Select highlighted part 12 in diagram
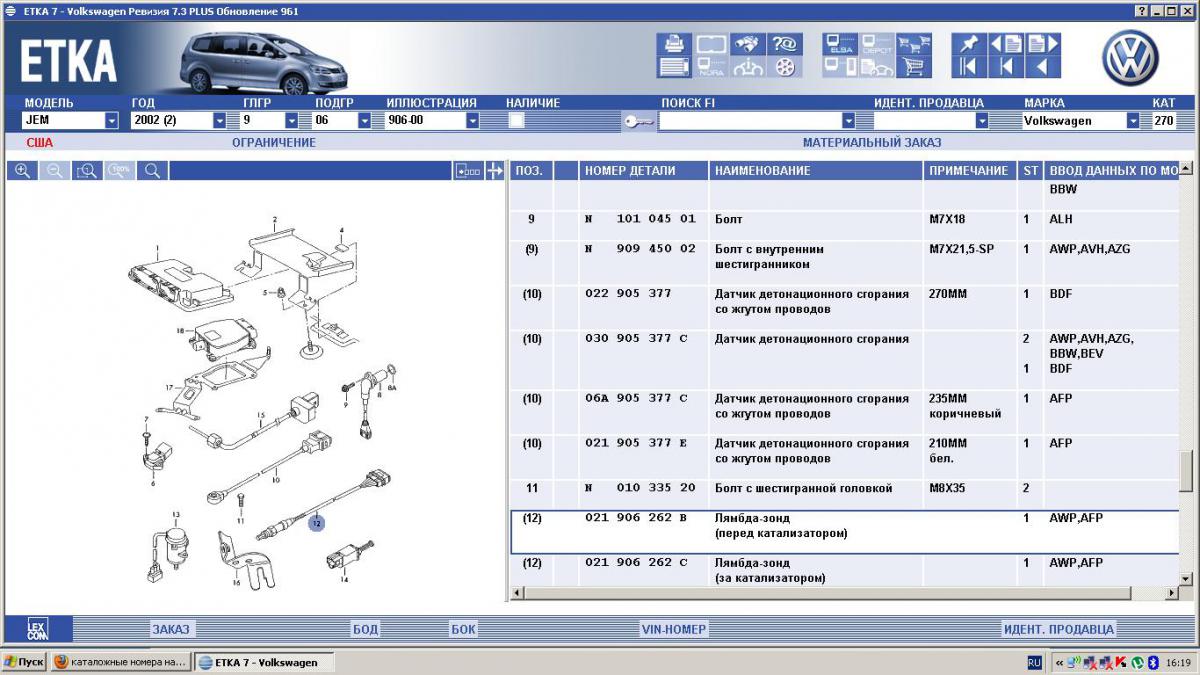Screen dimensions: 1200x675 click(316, 522)
